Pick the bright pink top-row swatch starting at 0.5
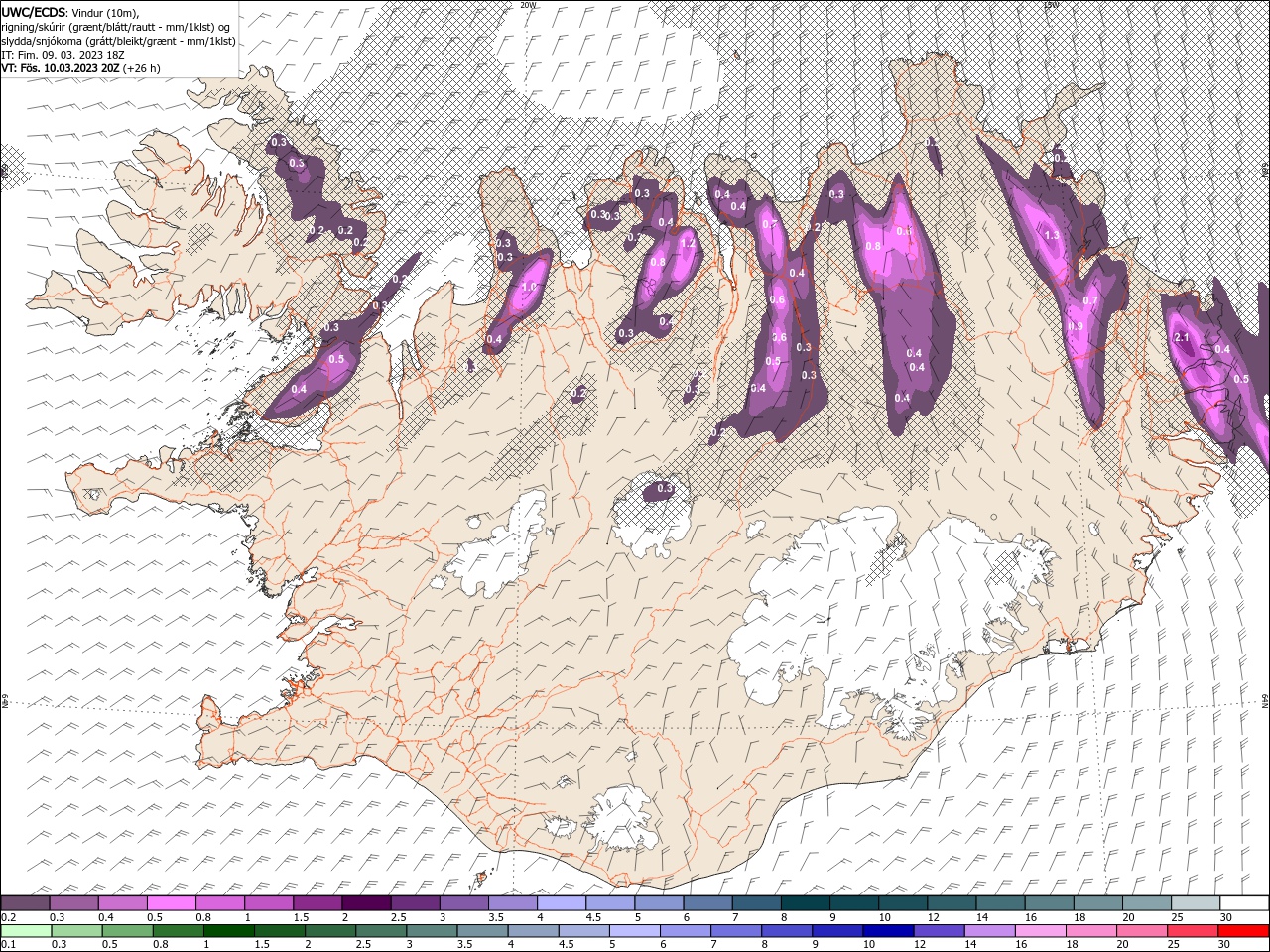 click(x=171, y=903)
